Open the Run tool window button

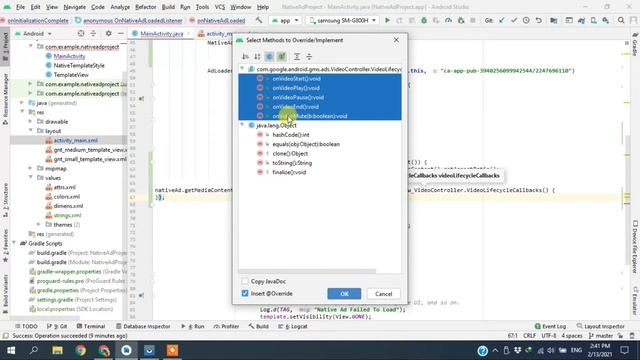[193, 326]
